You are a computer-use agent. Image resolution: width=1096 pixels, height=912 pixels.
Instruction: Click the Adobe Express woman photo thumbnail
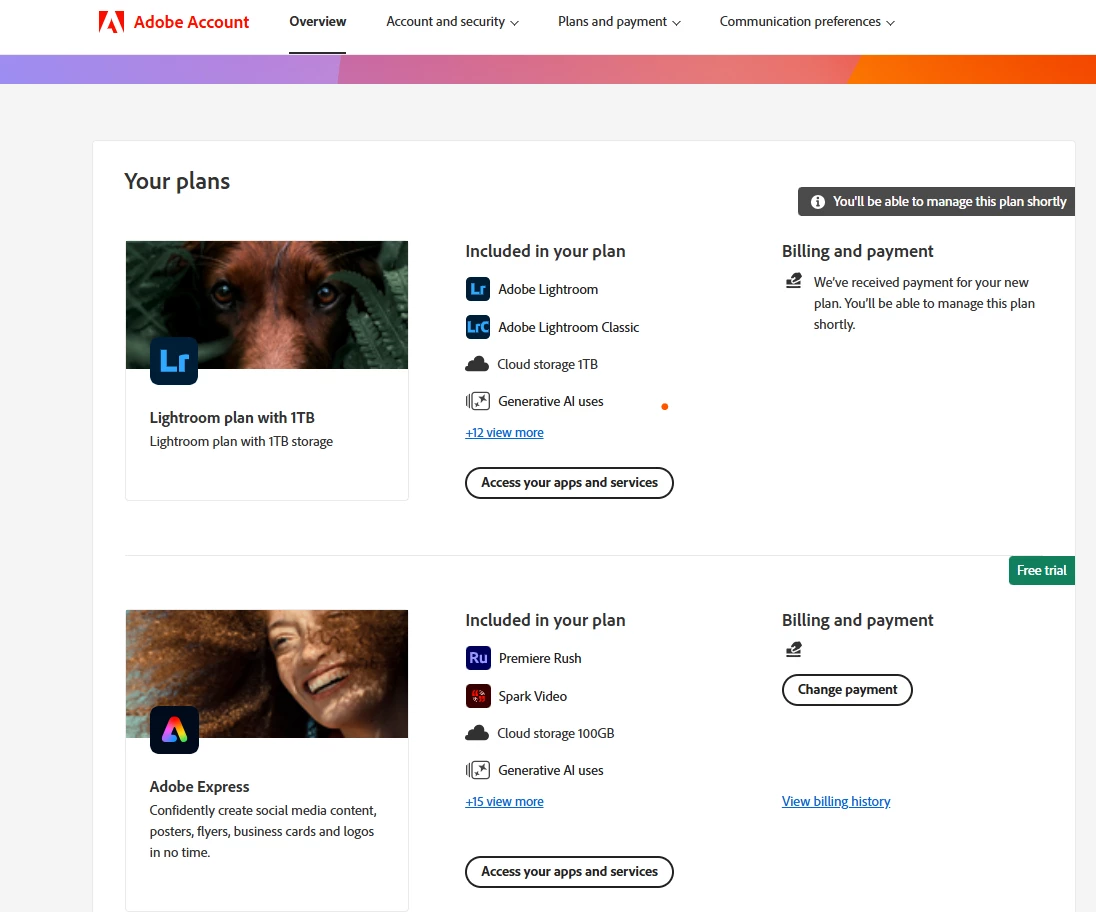click(267, 674)
